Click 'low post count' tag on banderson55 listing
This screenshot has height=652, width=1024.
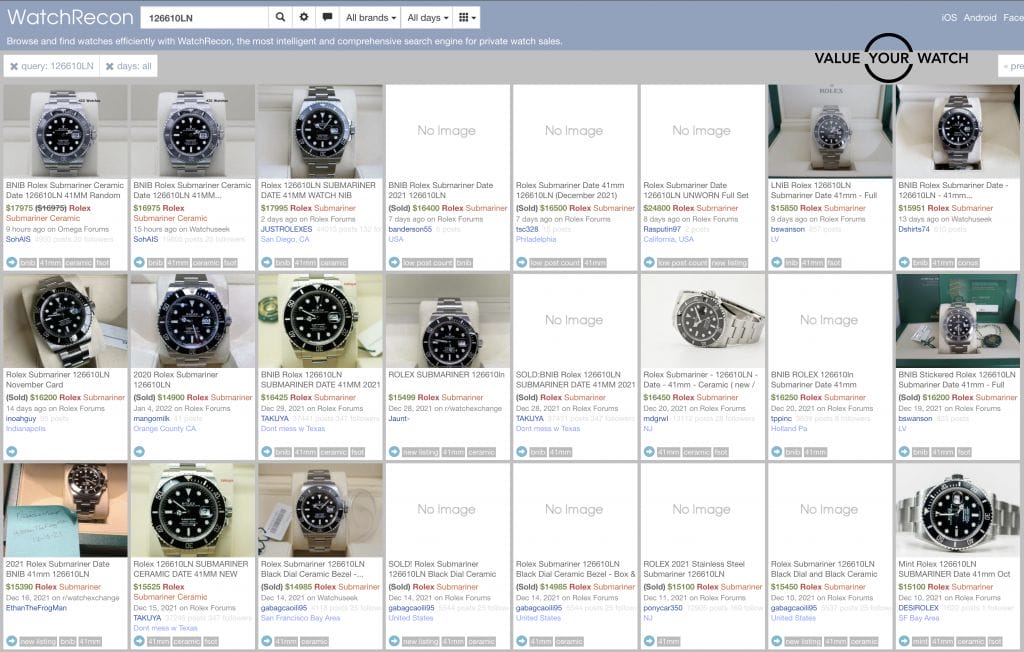click(x=428, y=262)
